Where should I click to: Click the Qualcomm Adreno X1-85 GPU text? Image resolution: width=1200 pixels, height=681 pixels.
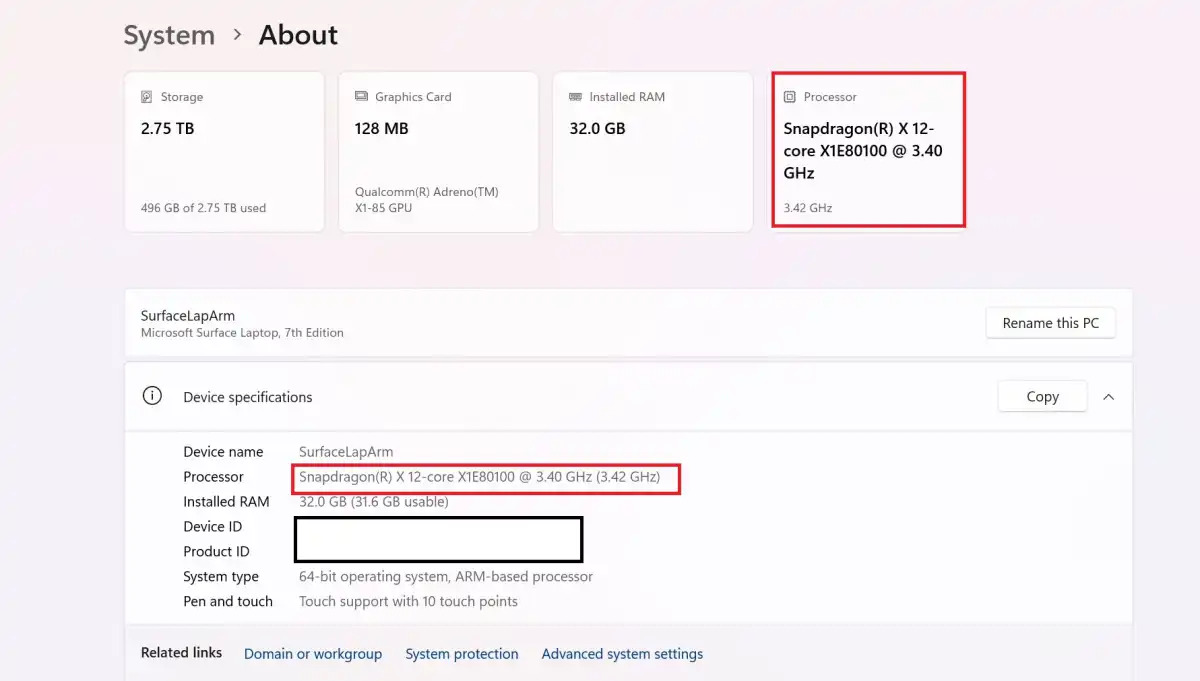426,200
